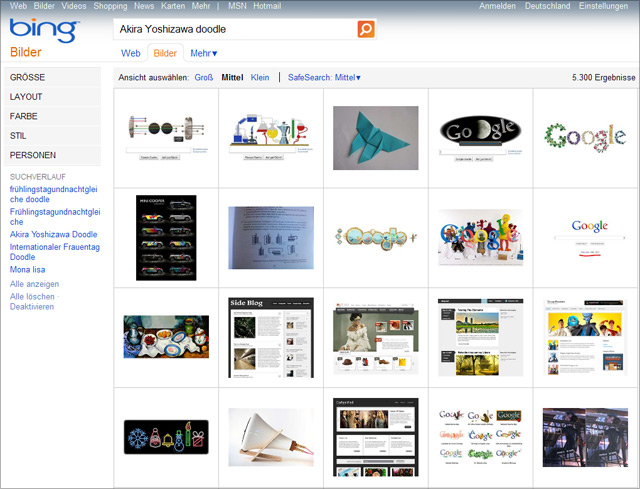Click the orange search magnifier button
The height and width of the screenshot is (489, 640).
366,29
